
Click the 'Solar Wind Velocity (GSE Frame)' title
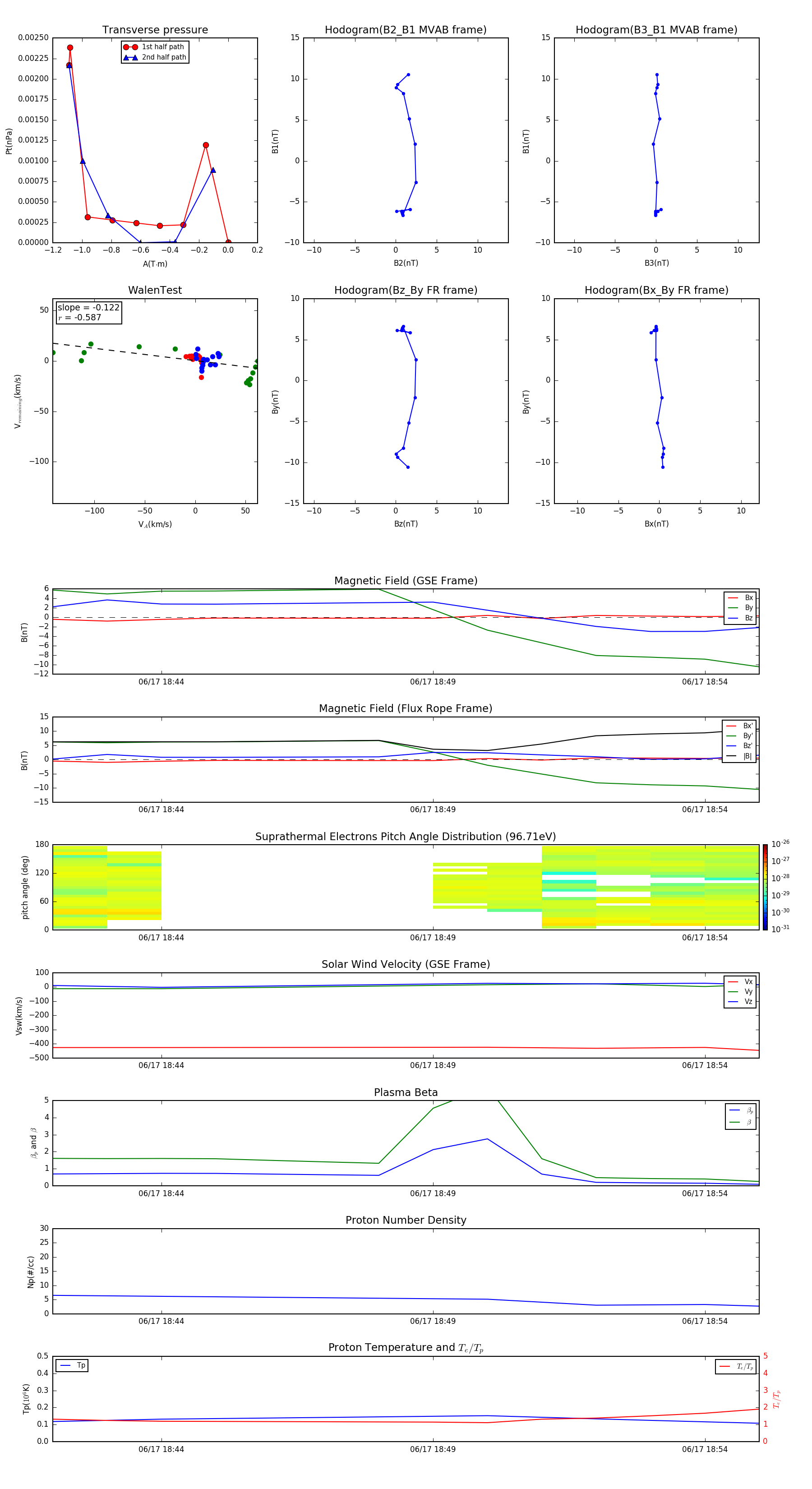[406, 964]
